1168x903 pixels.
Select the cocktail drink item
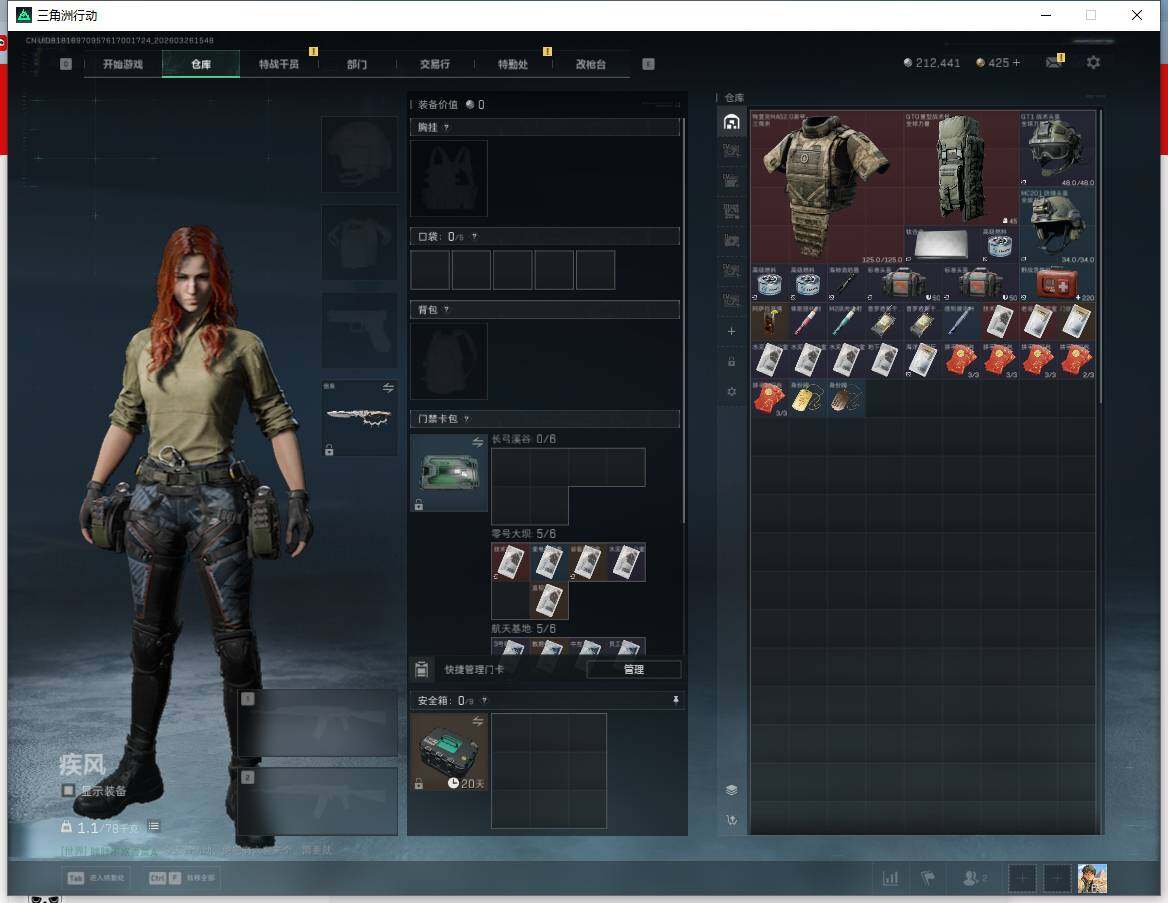[769, 323]
